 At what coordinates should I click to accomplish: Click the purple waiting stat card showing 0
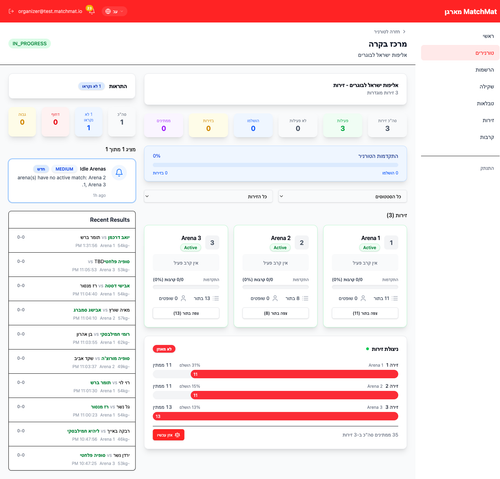pyautogui.click(x=164, y=125)
